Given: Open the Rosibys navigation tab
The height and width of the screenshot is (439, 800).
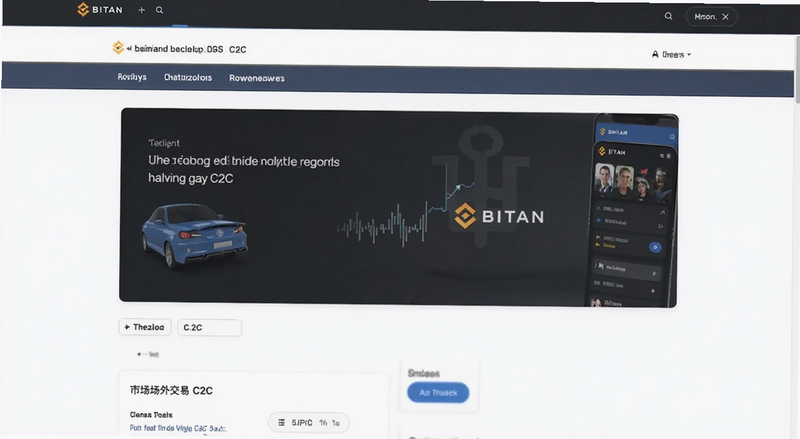Looking at the screenshot, I should [x=132, y=77].
